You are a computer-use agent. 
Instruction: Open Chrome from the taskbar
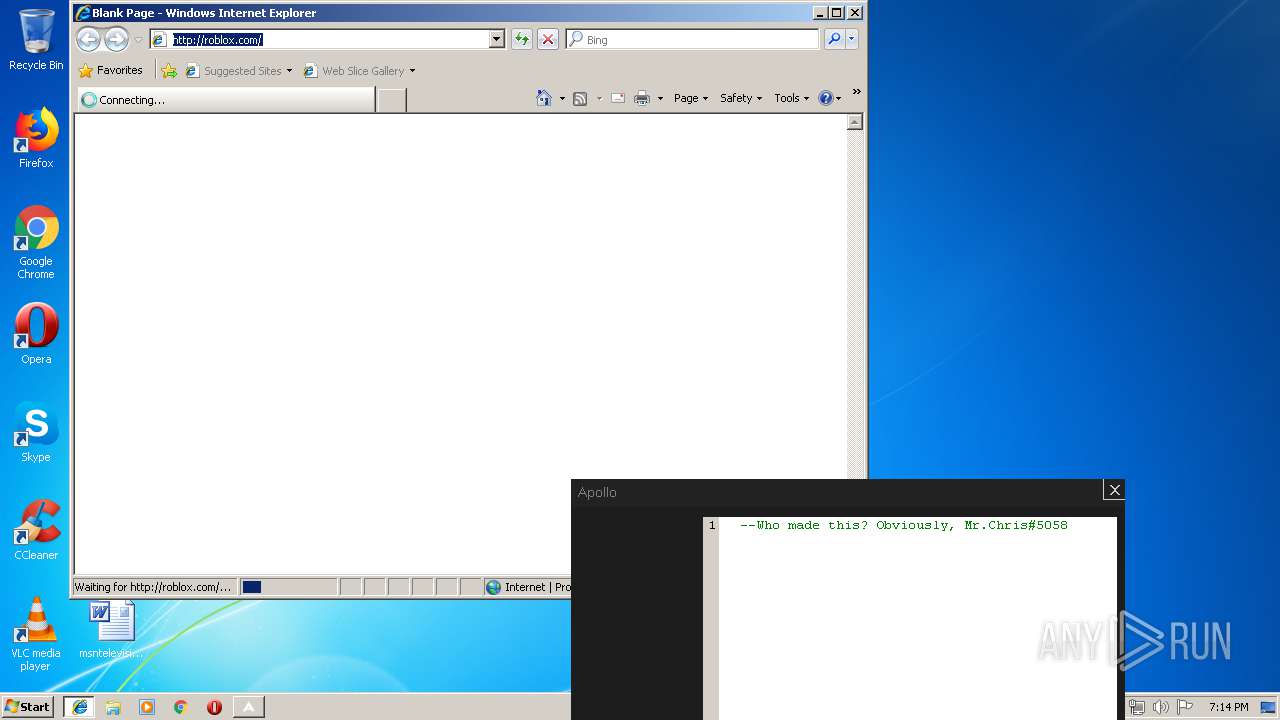pos(181,707)
